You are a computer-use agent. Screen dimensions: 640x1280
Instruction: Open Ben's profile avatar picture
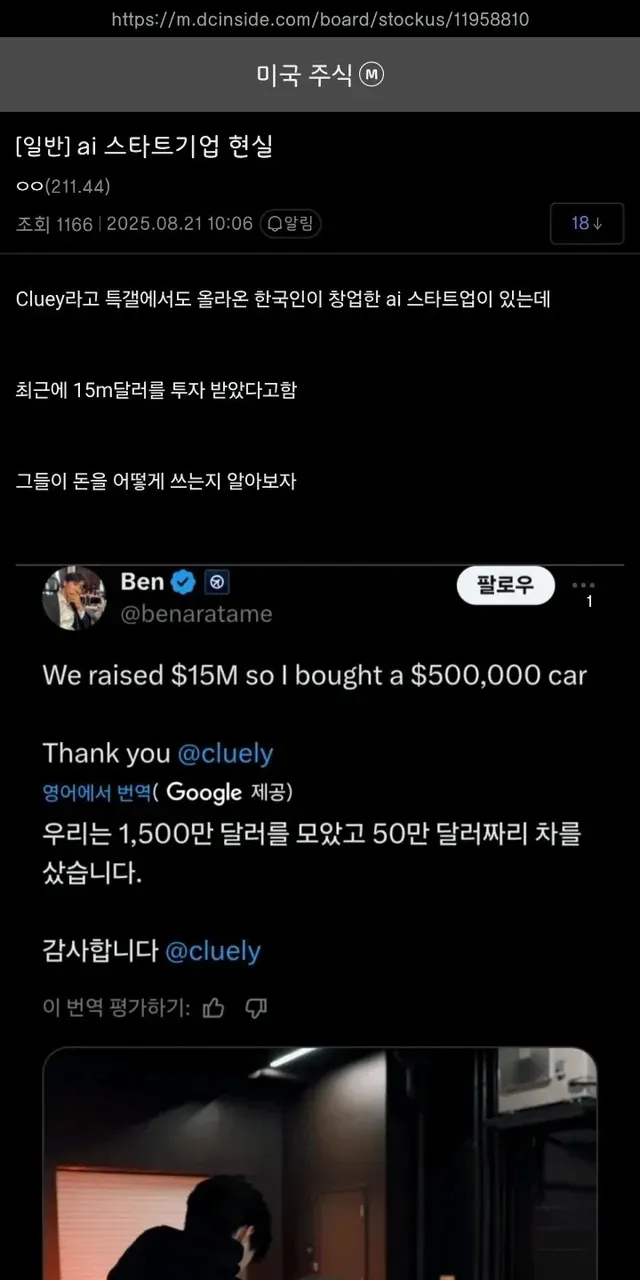(x=74, y=598)
